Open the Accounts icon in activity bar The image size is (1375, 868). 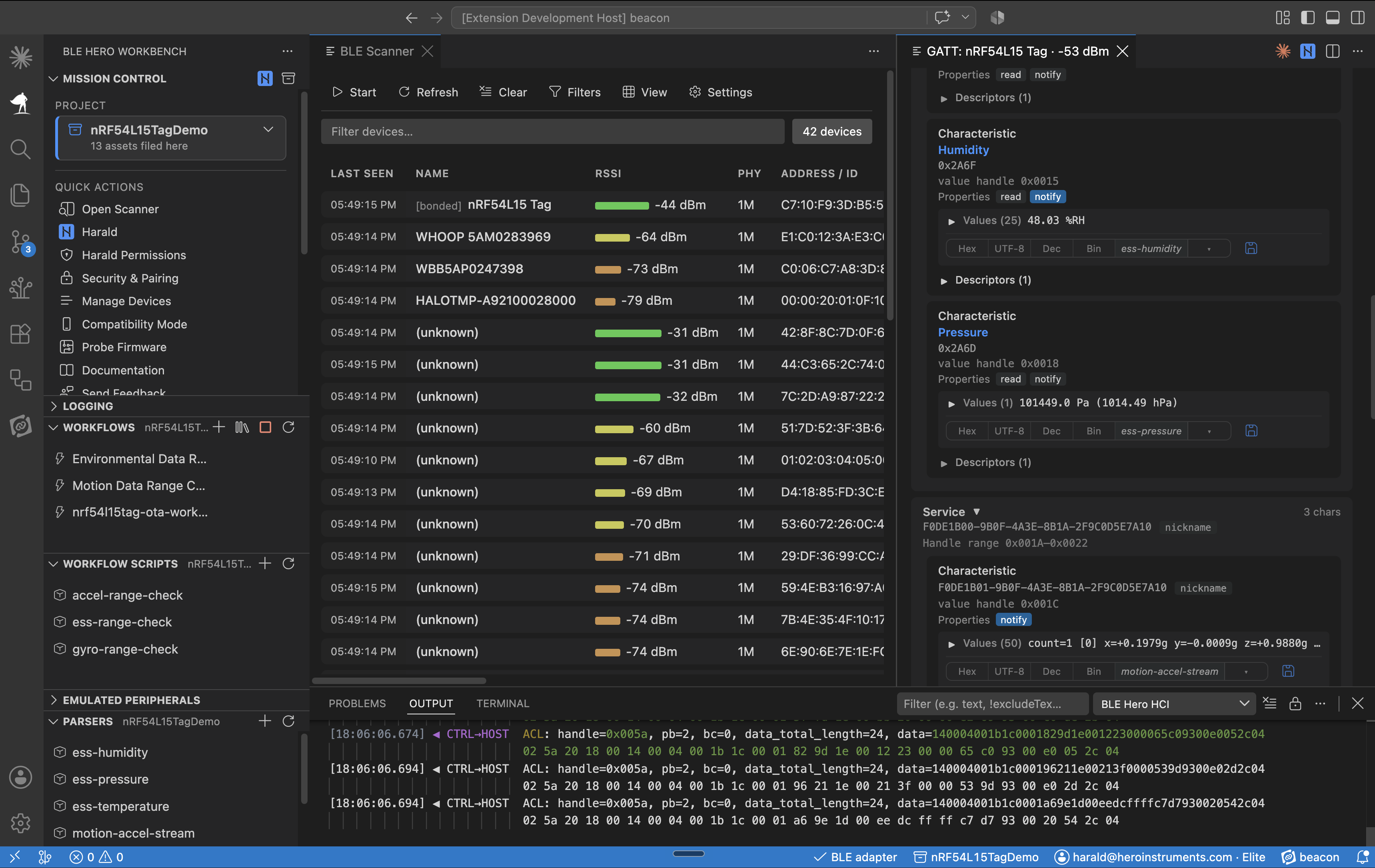coord(20,777)
